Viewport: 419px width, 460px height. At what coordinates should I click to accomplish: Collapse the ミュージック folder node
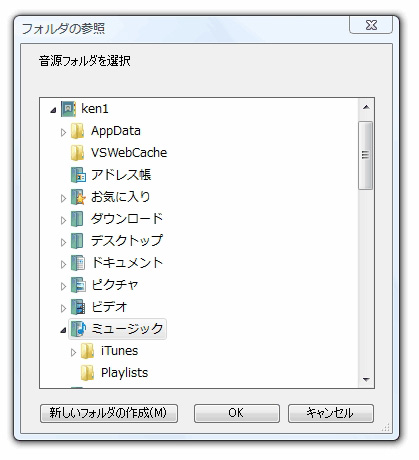pyautogui.click(x=63, y=330)
